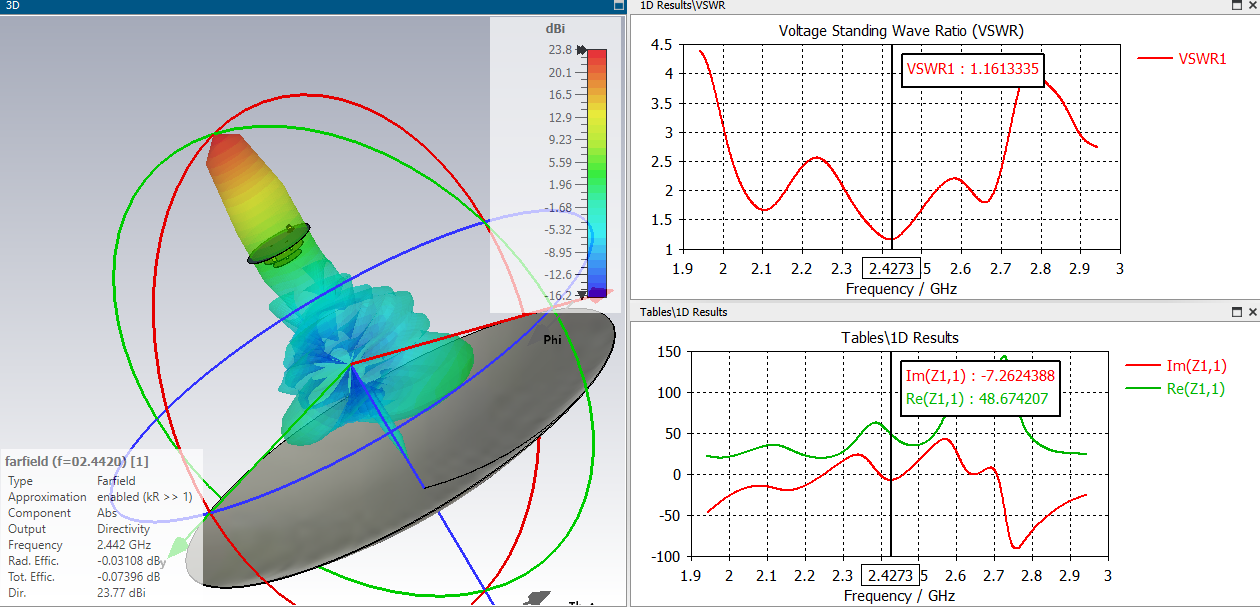
Task: Close the 1D Results\VSWR pane
Action: pyautogui.click(x=1252, y=6)
